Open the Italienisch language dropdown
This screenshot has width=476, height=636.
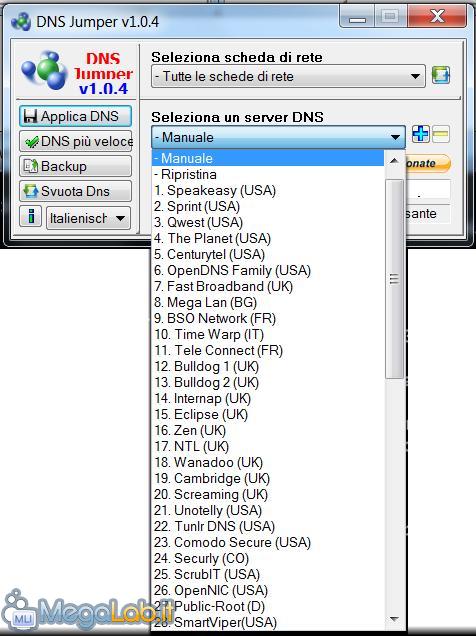[x=88, y=218]
